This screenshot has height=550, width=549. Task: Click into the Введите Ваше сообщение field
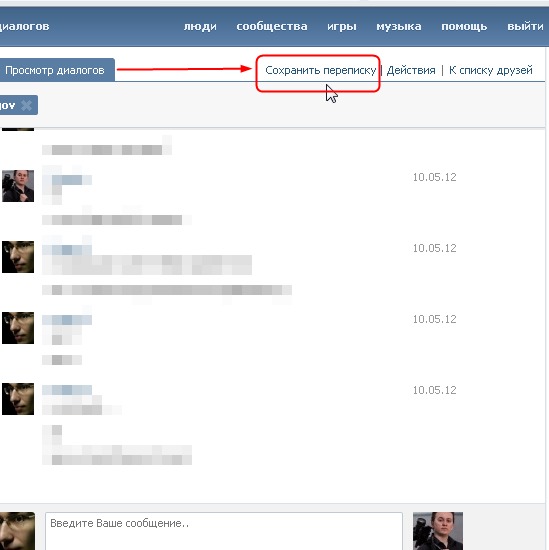pyautogui.click(x=224, y=531)
